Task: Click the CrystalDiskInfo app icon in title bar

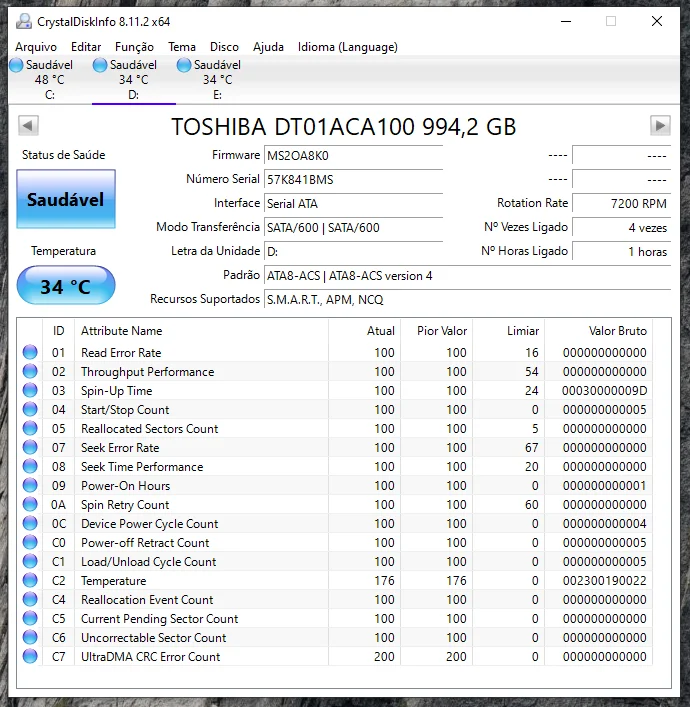Action: click(24, 21)
